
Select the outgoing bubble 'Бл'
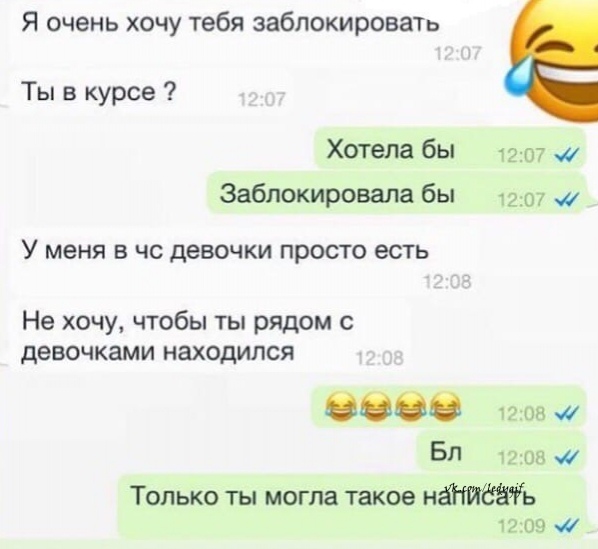point(501,451)
